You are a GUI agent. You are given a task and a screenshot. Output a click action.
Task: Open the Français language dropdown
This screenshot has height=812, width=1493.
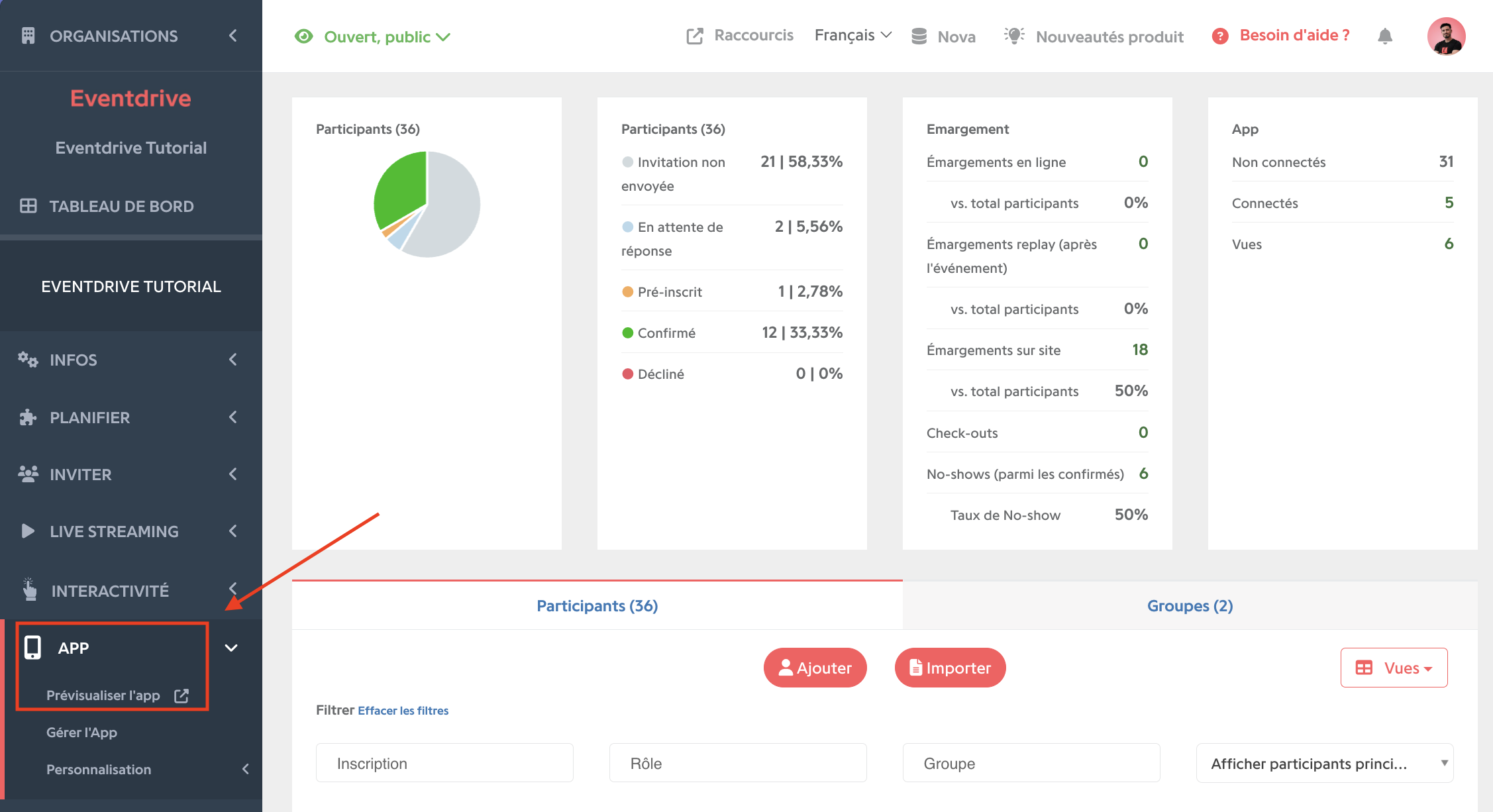coord(853,35)
